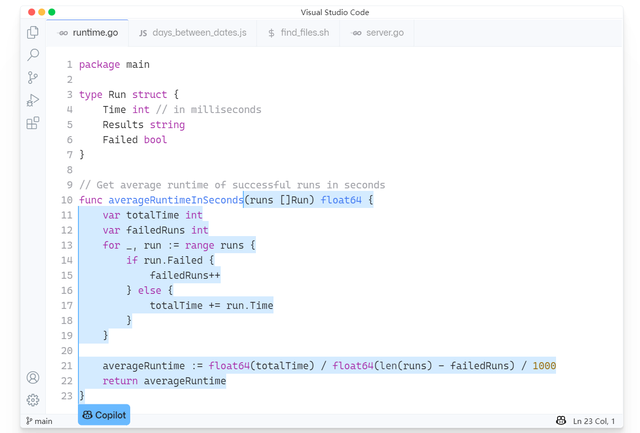
Task: Close the window with the red button
Action: point(31,12)
